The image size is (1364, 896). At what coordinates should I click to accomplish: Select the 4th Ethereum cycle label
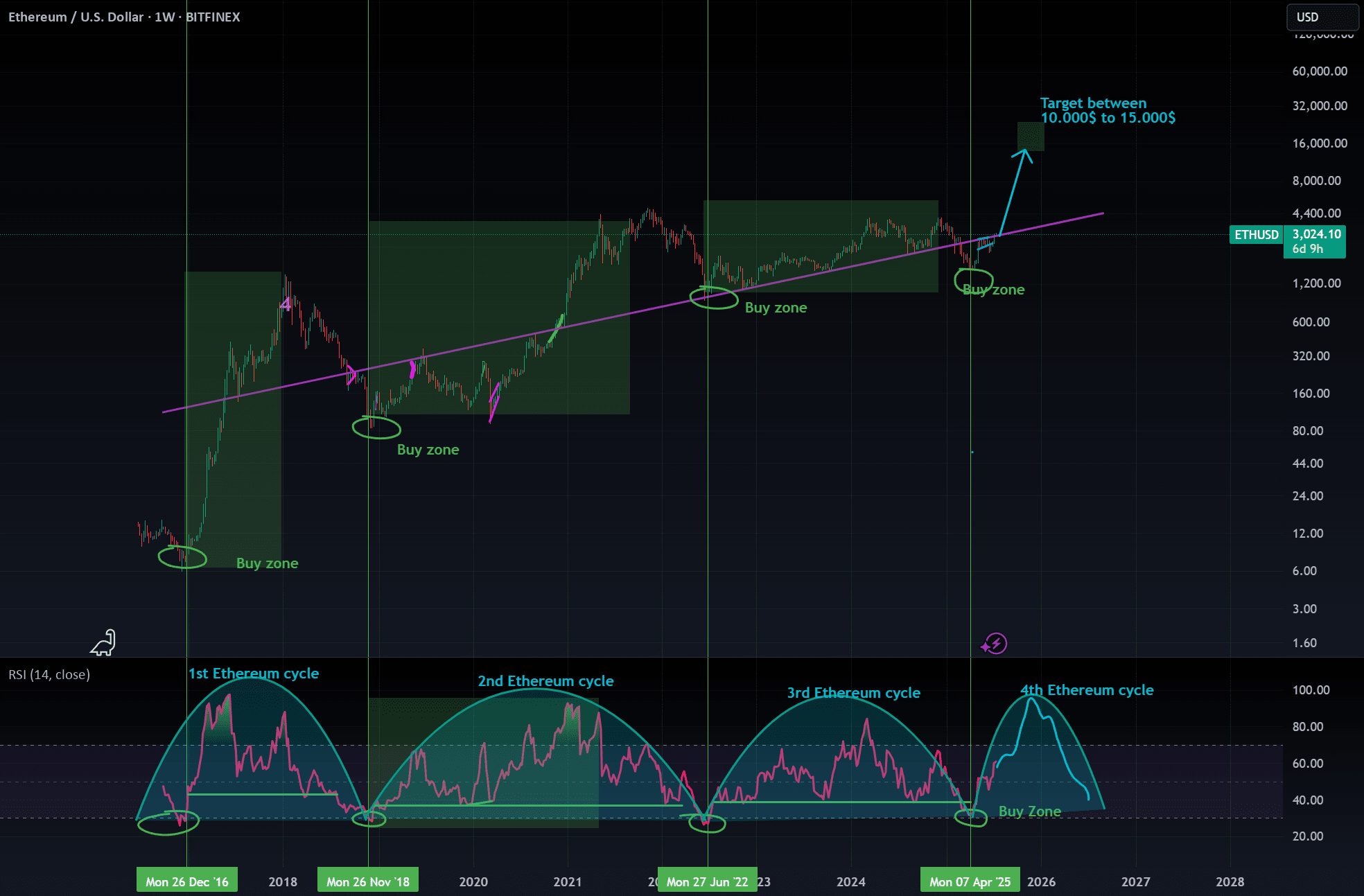[1087, 689]
